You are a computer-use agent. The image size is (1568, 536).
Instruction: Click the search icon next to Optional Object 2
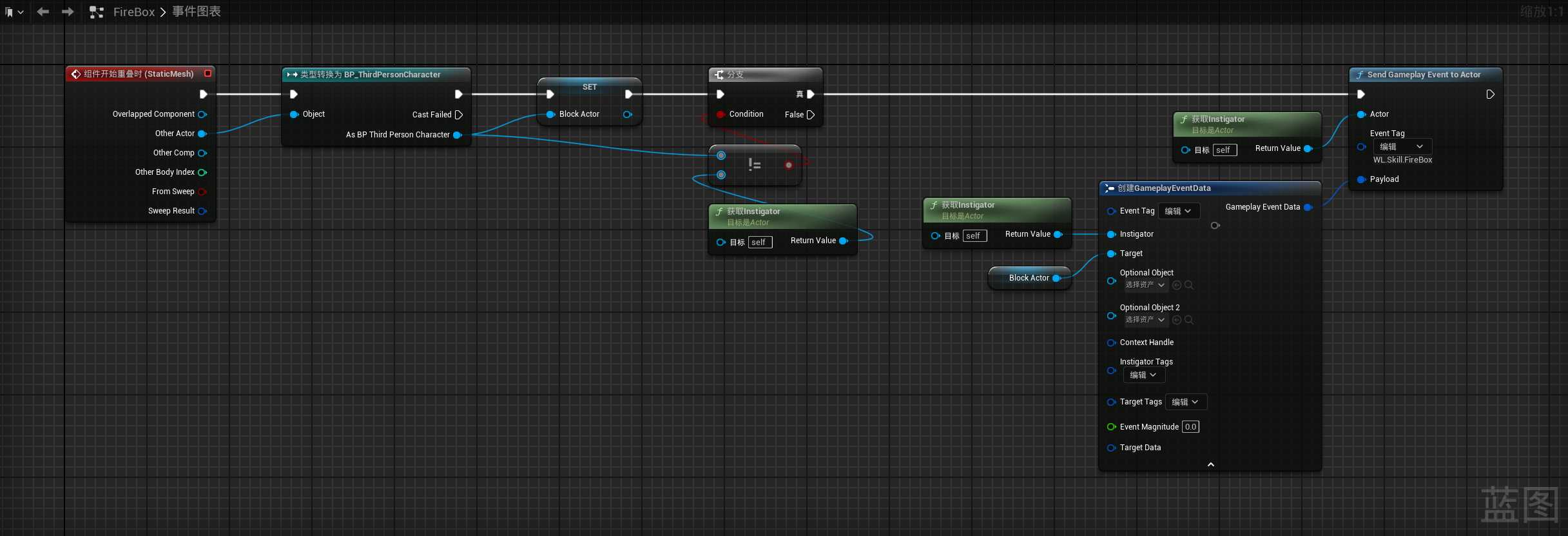click(1189, 320)
